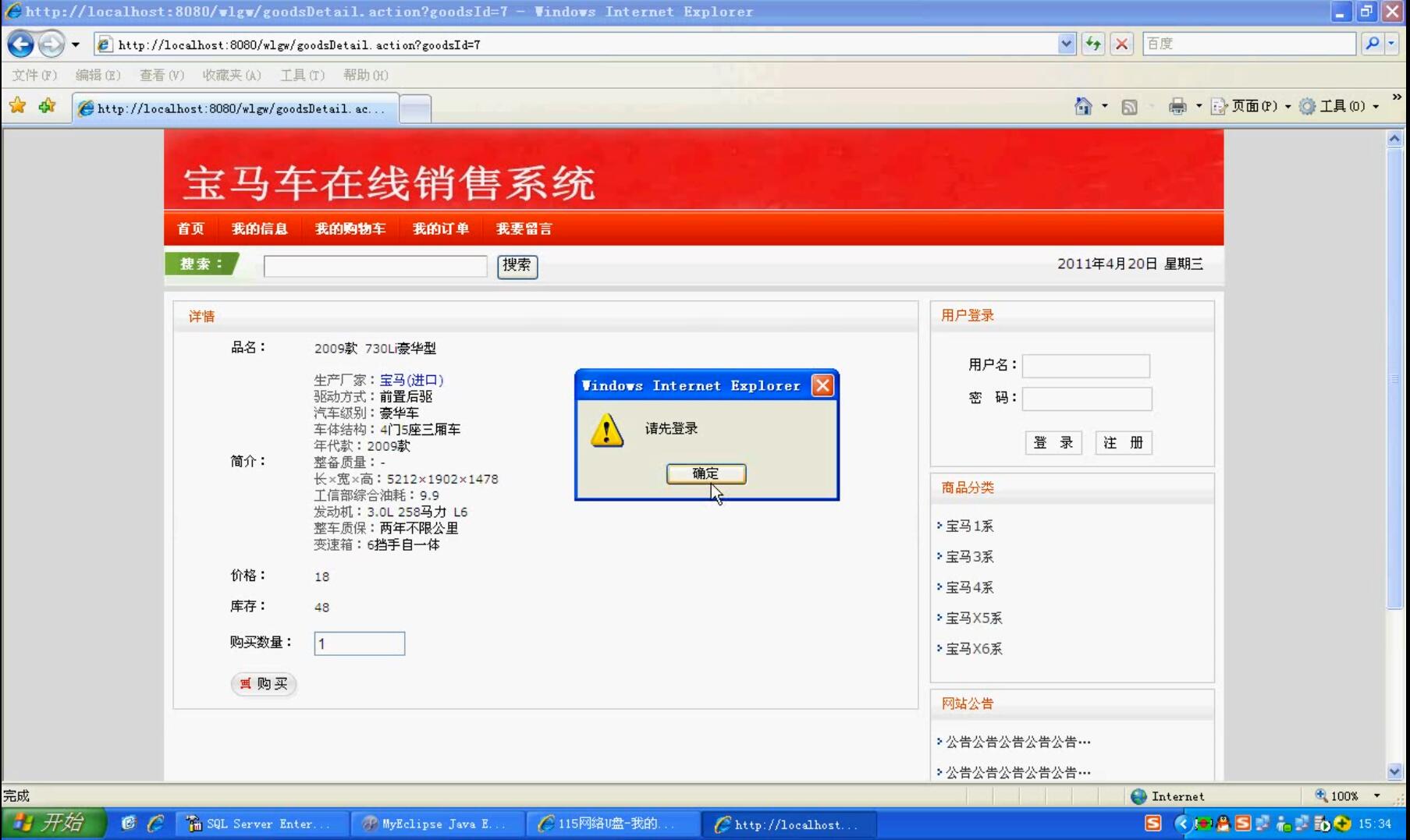Image resolution: width=1410 pixels, height=840 pixels.
Task: Open the 宝马4系 category
Action: (970, 587)
